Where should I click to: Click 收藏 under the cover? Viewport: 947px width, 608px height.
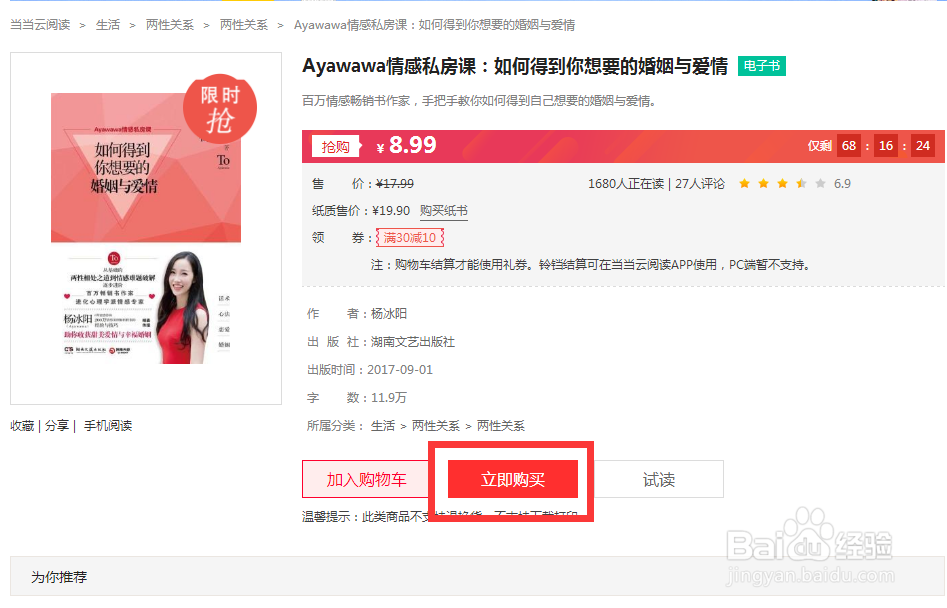(x=22, y=426)
